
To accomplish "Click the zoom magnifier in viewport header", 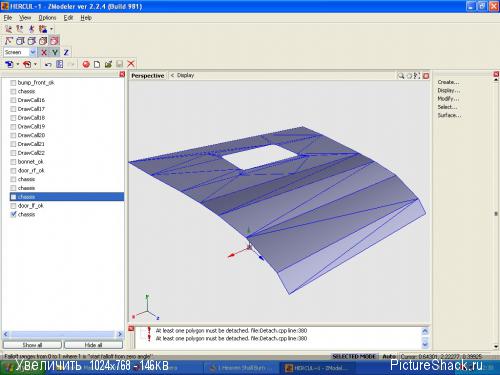I will pos(401,76).
